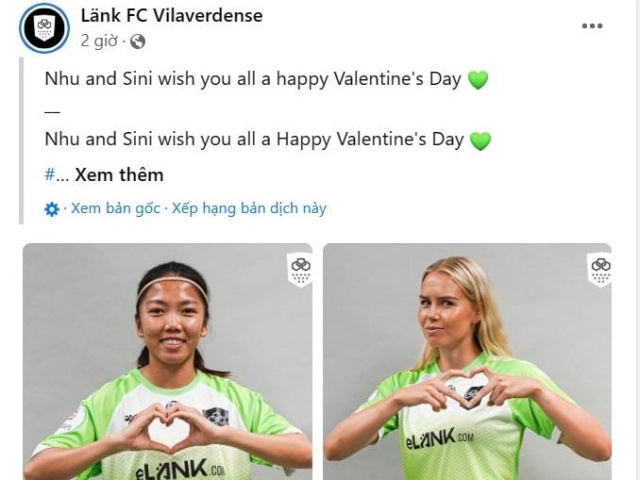Click the heart hand gesture in left photo

tap(169, 427)
